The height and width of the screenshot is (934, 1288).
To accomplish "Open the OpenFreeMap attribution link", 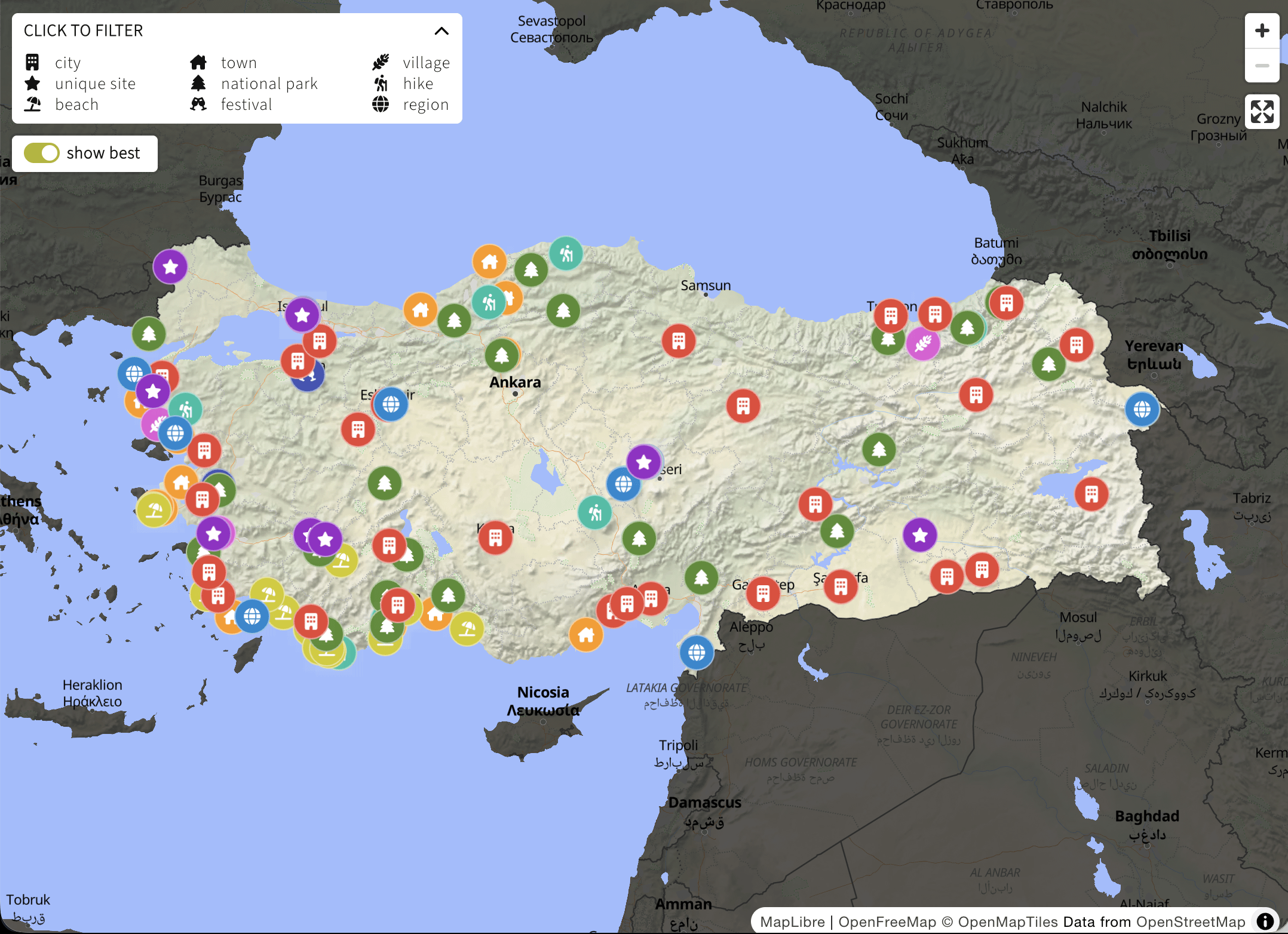I will coord(887,922).
